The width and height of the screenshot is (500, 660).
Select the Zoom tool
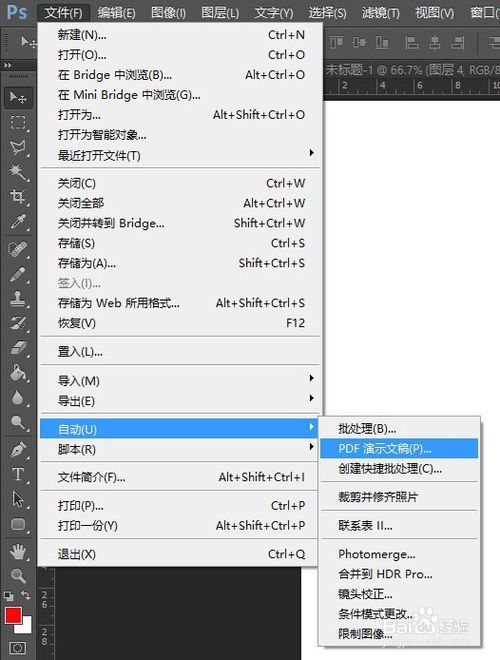point(18,575)
